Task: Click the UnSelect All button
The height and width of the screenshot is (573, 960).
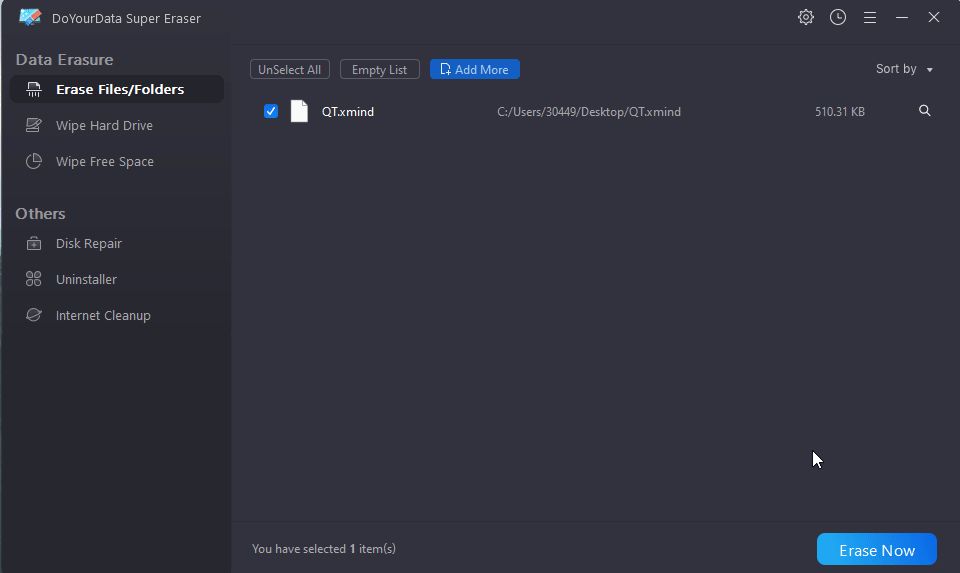Action: point(290,69)
